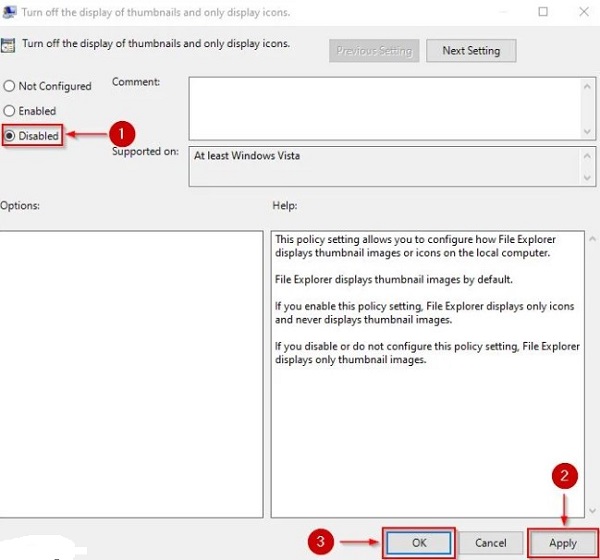
Task: Click the title bar application icon
Action: [9, 11]
